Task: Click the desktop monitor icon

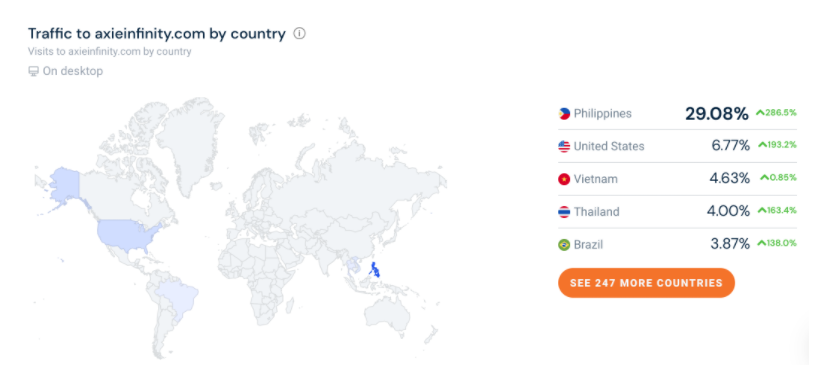Action: pos(33,71)
